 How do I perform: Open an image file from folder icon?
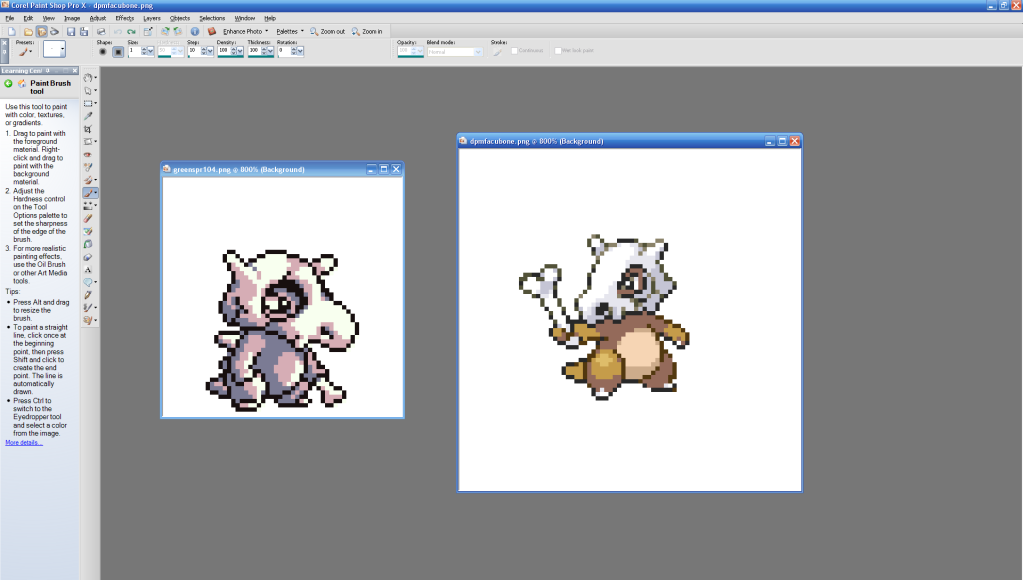click(x=28, y=31)
